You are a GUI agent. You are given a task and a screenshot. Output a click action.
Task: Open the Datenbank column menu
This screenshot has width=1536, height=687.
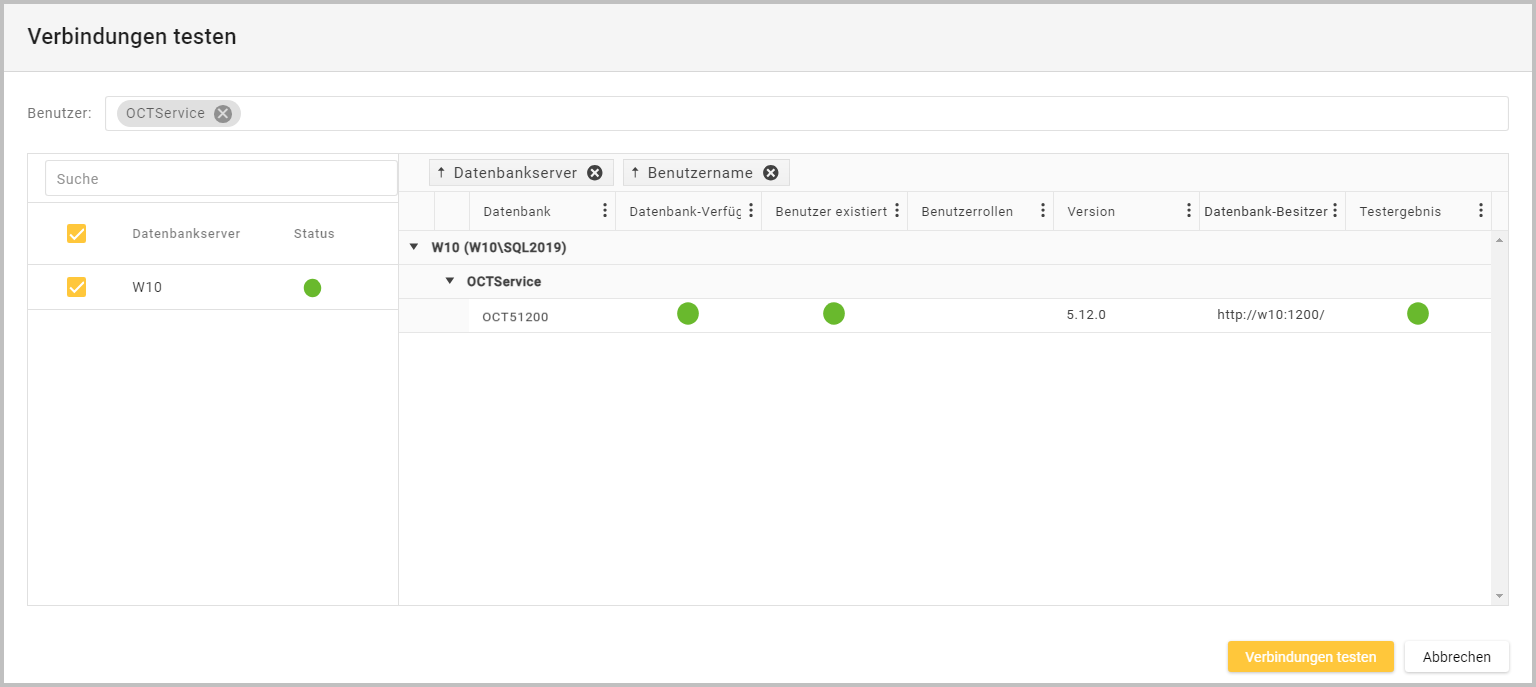point(605,211)
